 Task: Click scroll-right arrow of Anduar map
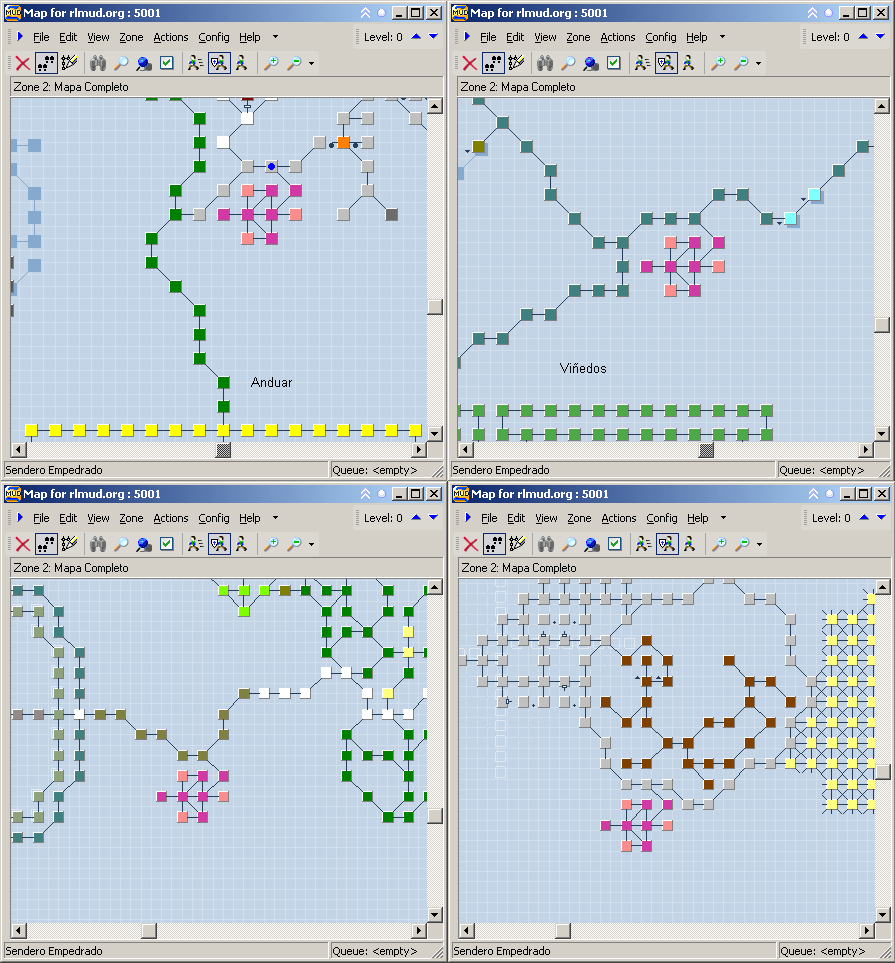(x=419, y=450)
